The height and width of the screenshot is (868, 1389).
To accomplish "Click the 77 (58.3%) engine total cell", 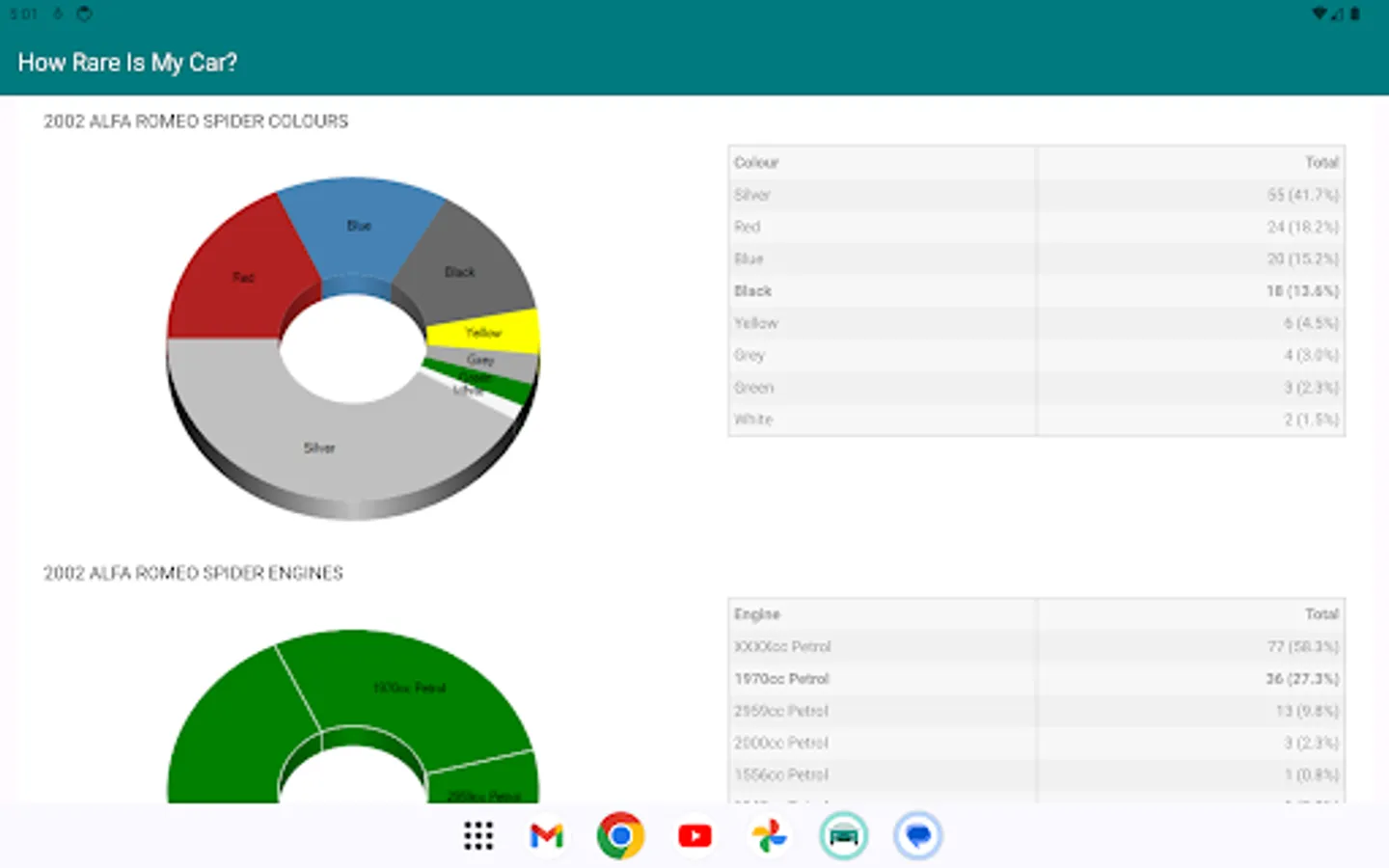I will click(1191, 646).
